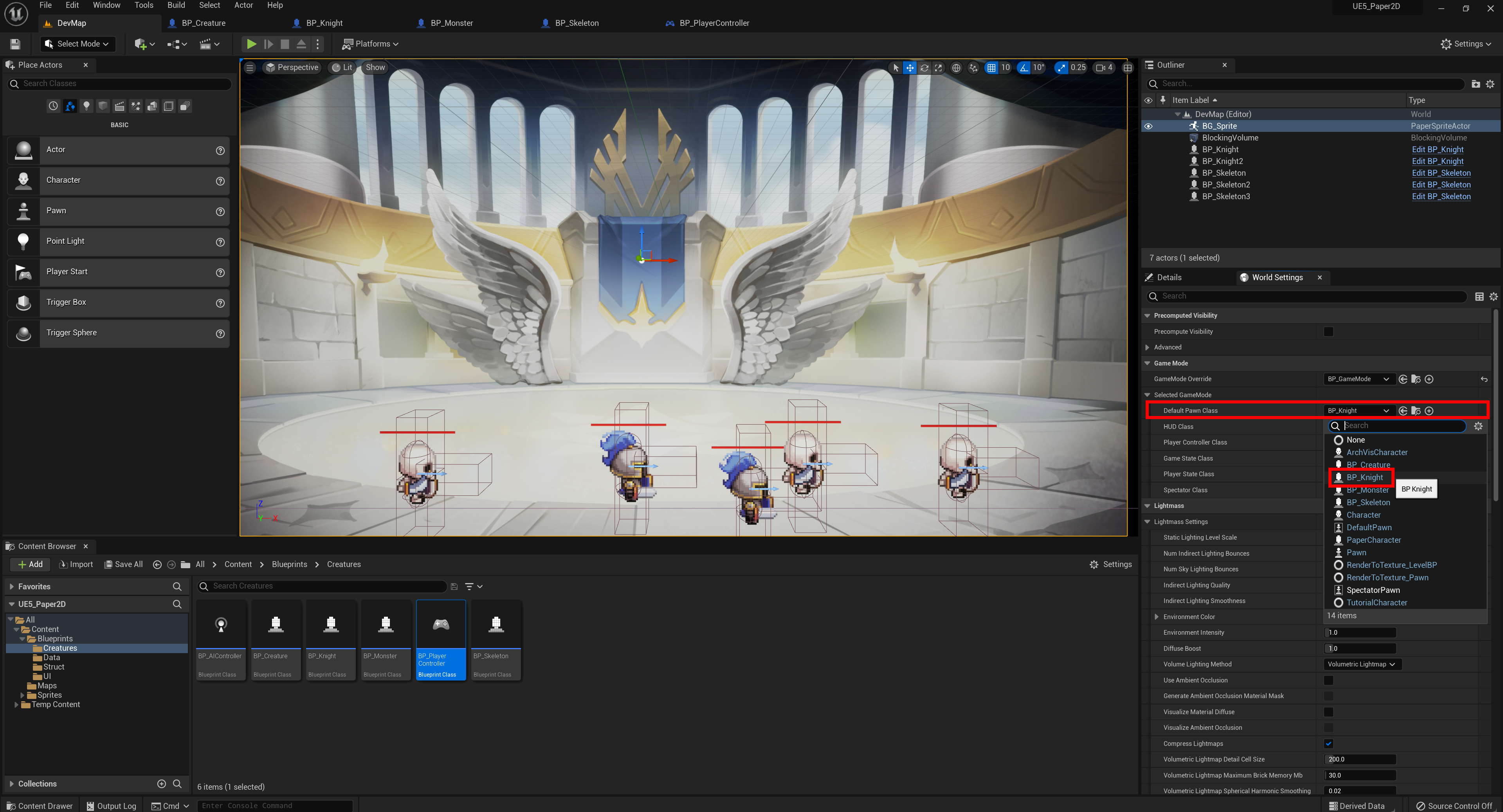Switch to the BP_Monster tab
1503x812 pixels.
tap(452, 23)
